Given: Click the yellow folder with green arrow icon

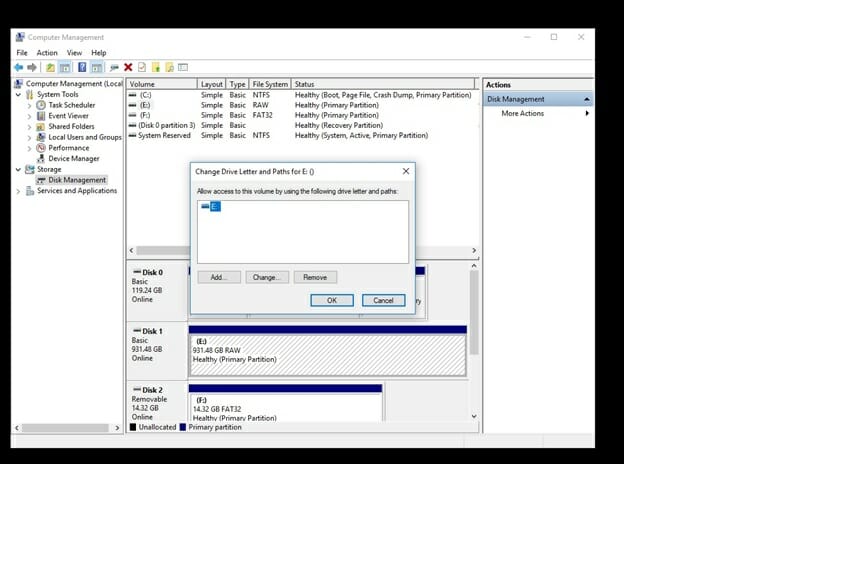Looking at the screenshot, I should tap(156, 67).
